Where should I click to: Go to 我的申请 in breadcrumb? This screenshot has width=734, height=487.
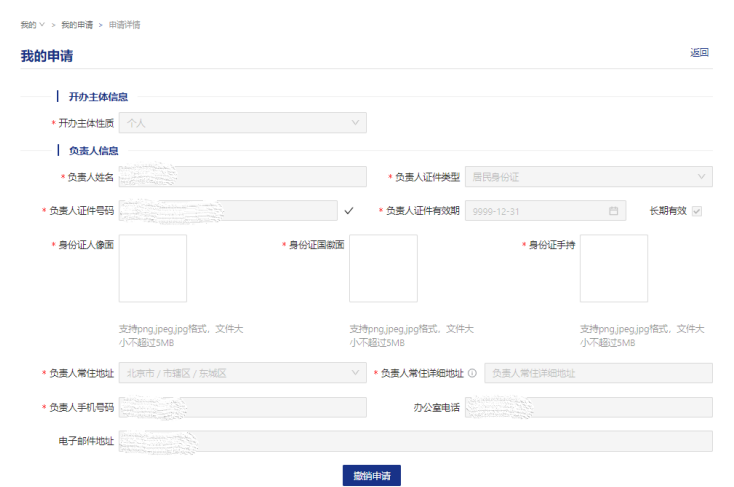pos(76,24)
